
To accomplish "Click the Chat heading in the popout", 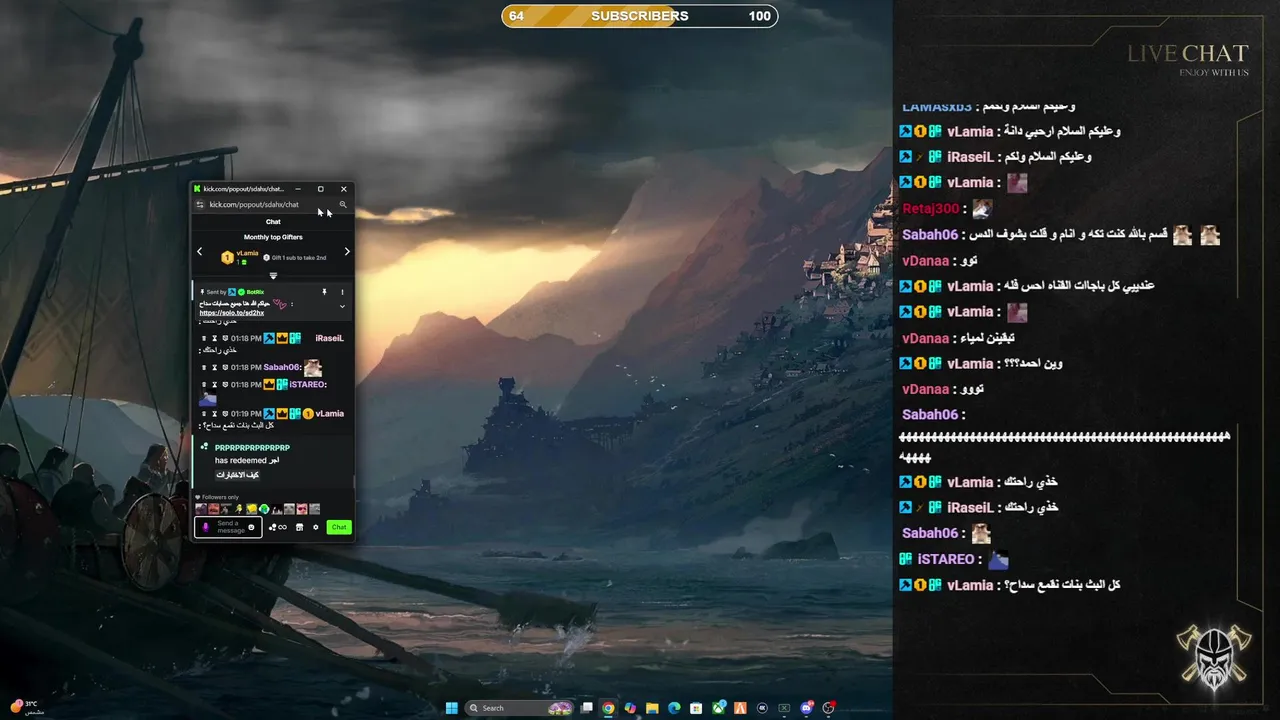I will tap(273, 222).
